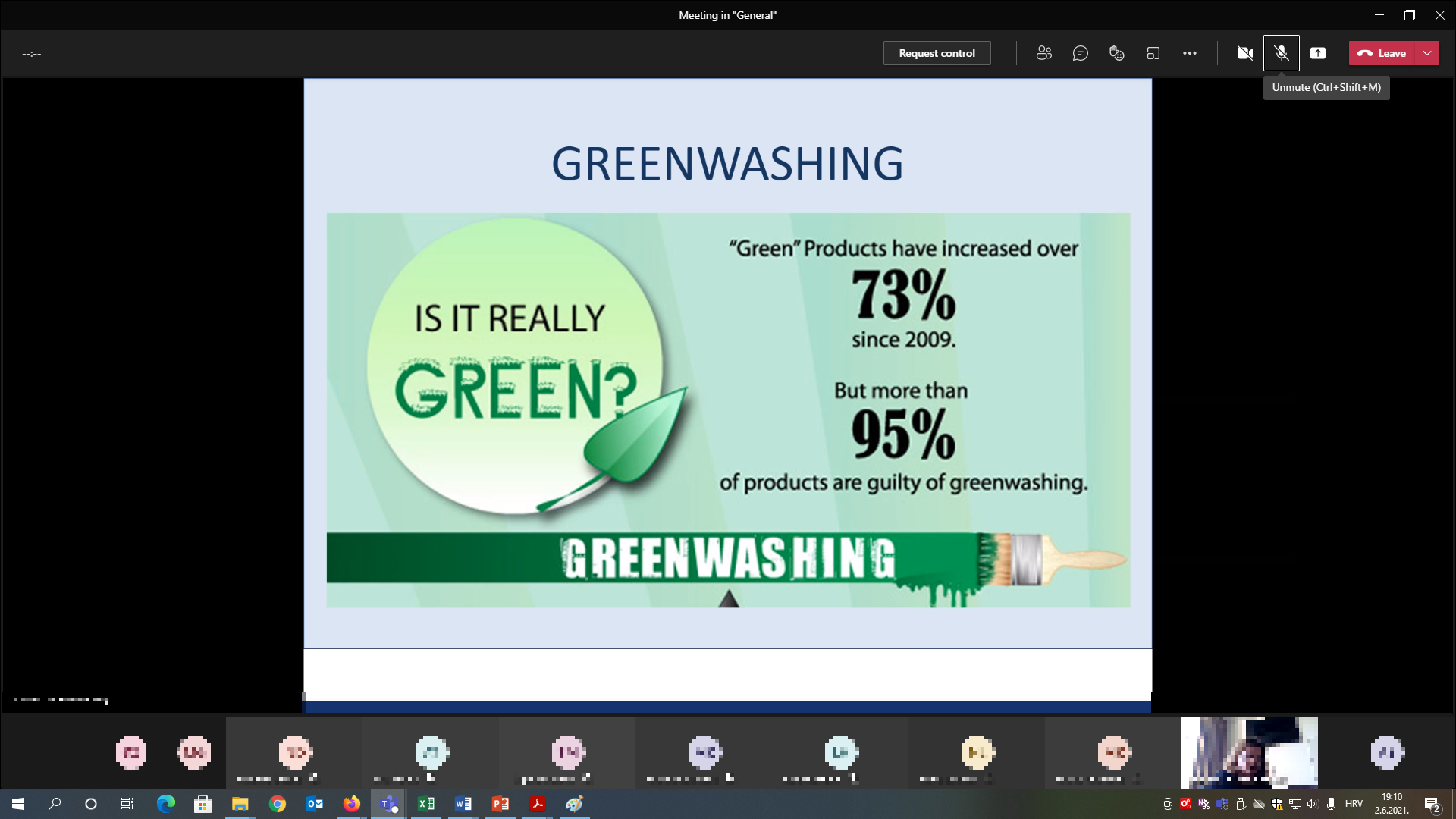Leave the meeting
Screen dimensions: 1456x819
point(1382,53)
